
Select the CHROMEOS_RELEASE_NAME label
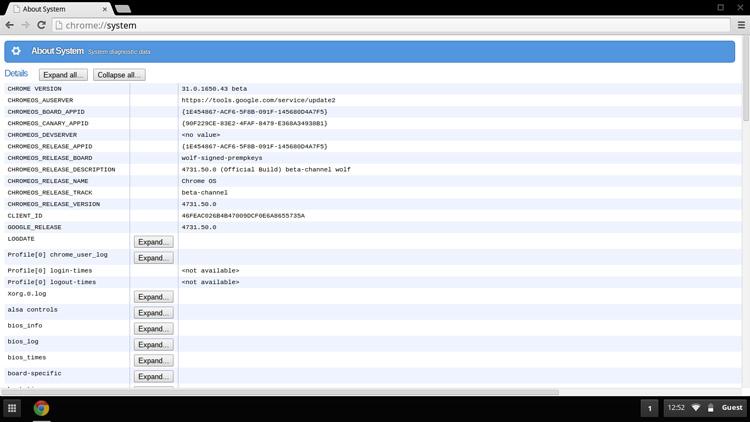(x=48, y=181)
